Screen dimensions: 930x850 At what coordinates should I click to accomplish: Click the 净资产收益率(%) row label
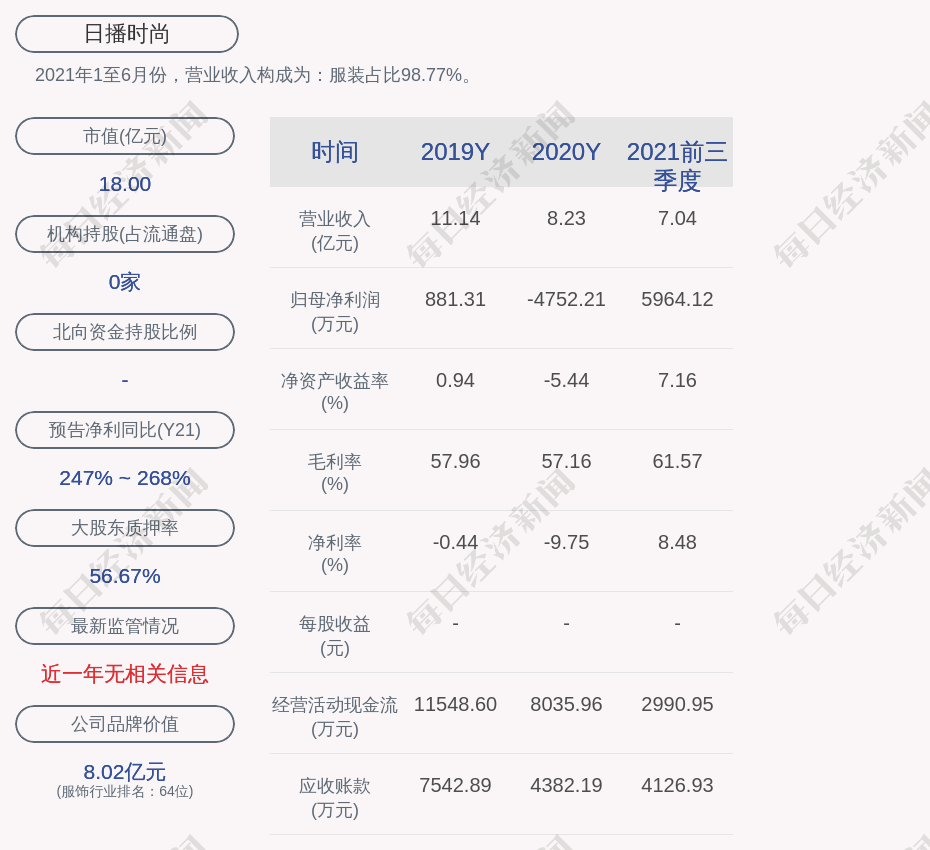pos(335,391)
